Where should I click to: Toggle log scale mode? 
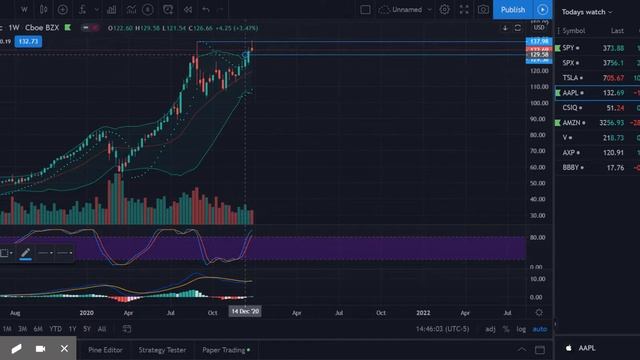coord(521,329)
